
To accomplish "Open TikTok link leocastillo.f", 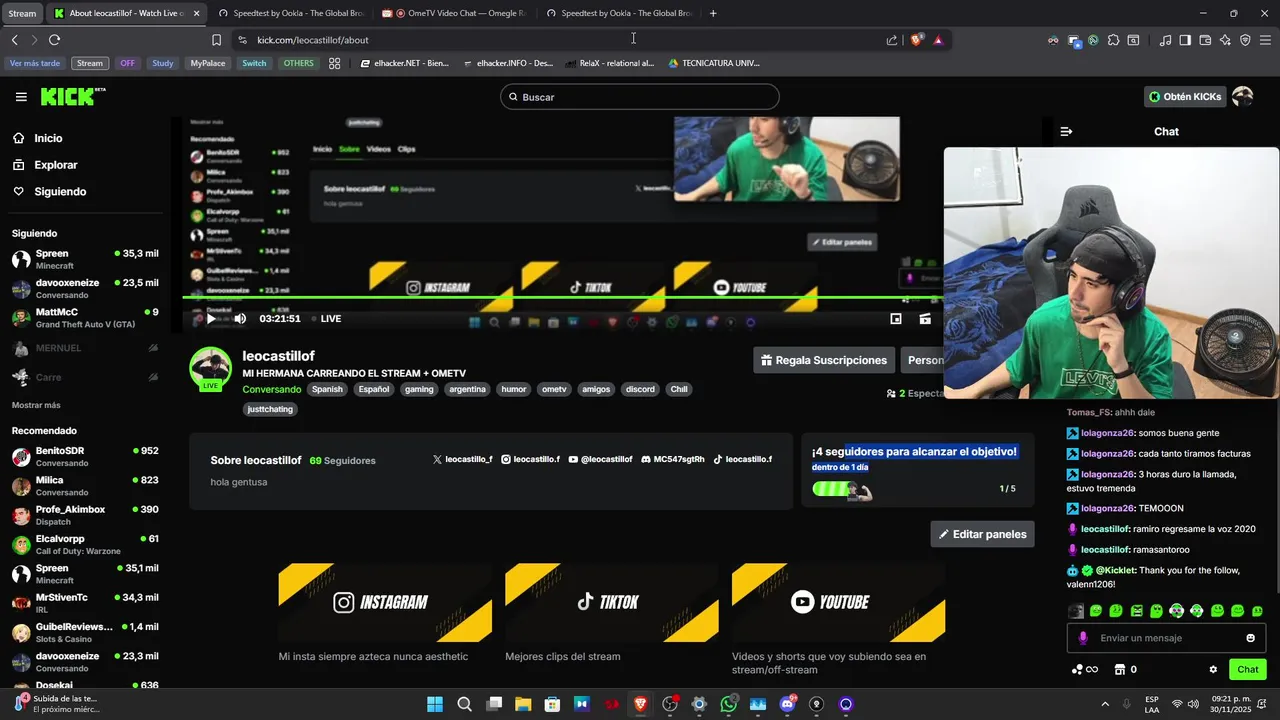I will click(x=742, y=459).
